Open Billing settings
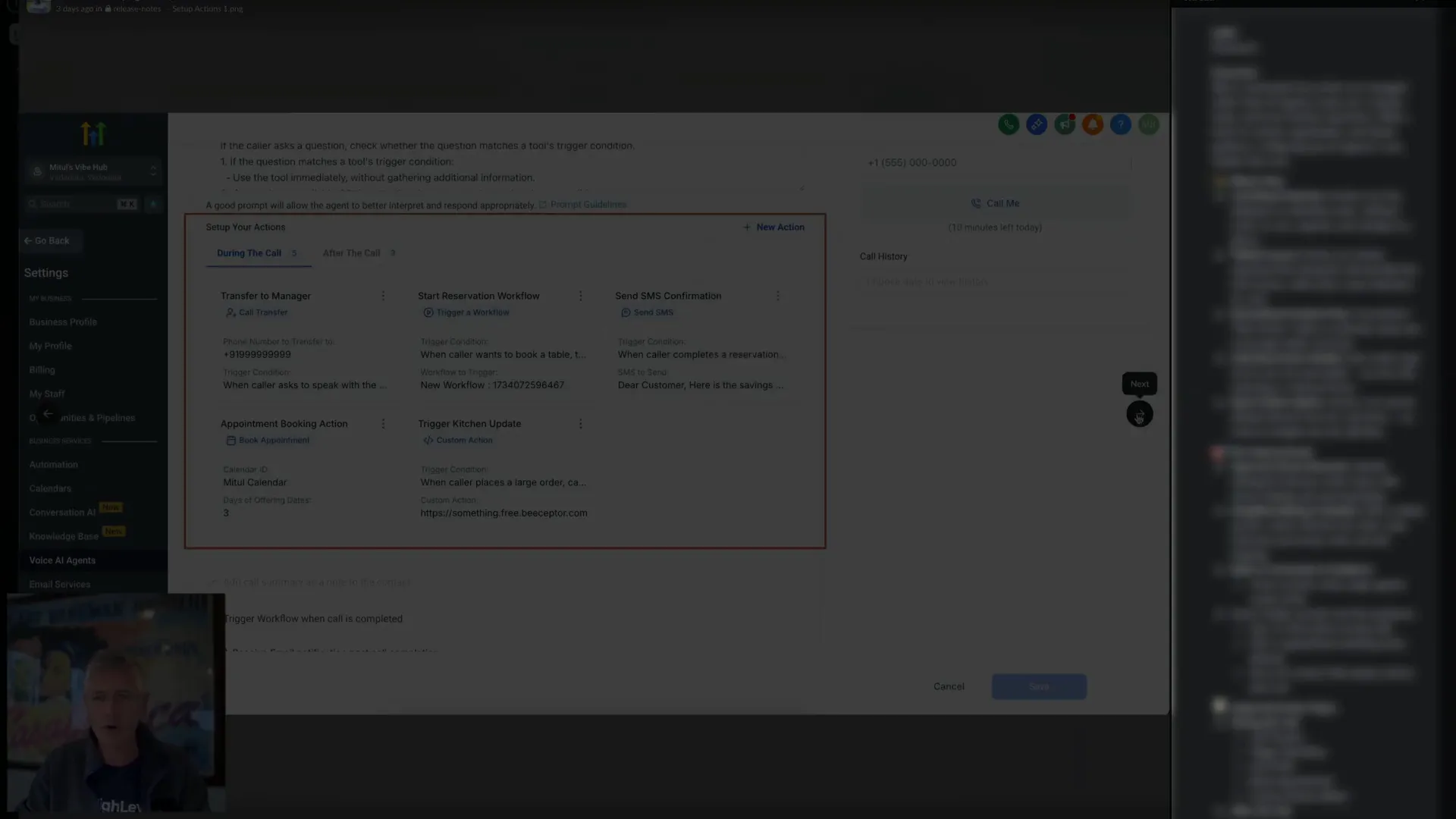This screenshot has height=819, width=1456. pos(42,370)
